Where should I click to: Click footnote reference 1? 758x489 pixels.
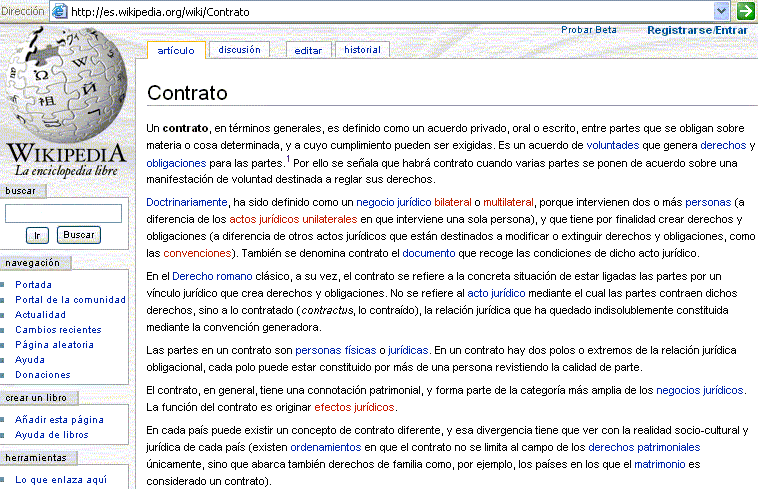(x=288, y=158)
